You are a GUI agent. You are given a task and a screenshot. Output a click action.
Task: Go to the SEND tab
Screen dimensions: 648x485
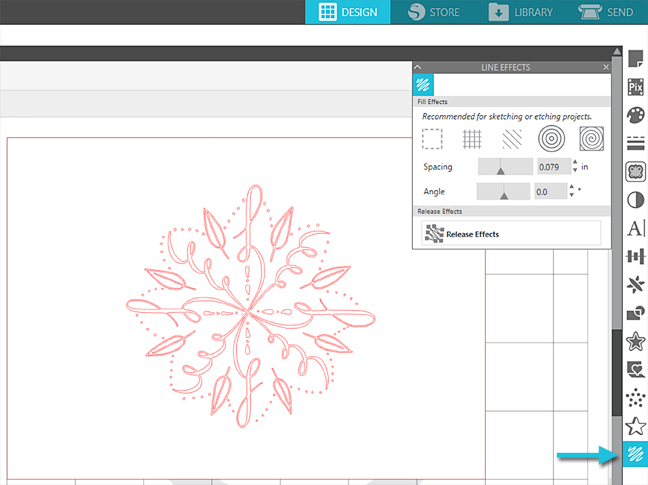pos(607,12)
